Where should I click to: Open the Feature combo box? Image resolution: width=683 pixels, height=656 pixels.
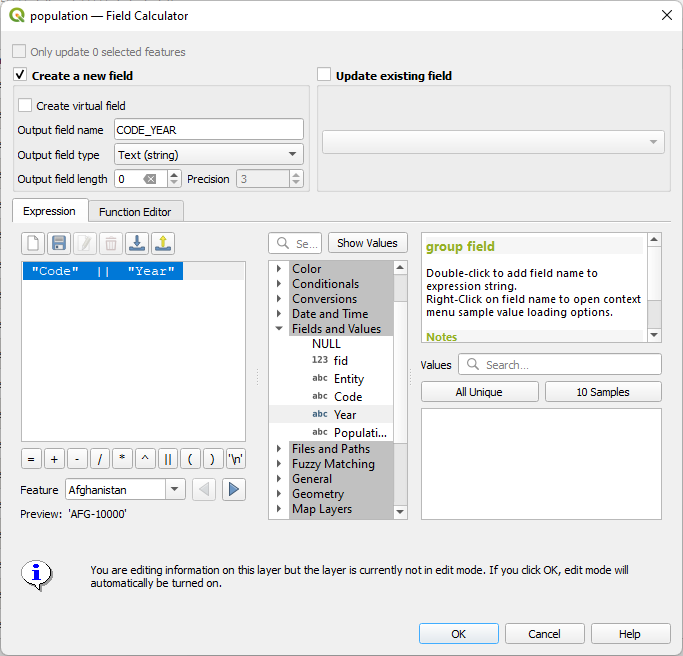point(125,490)
